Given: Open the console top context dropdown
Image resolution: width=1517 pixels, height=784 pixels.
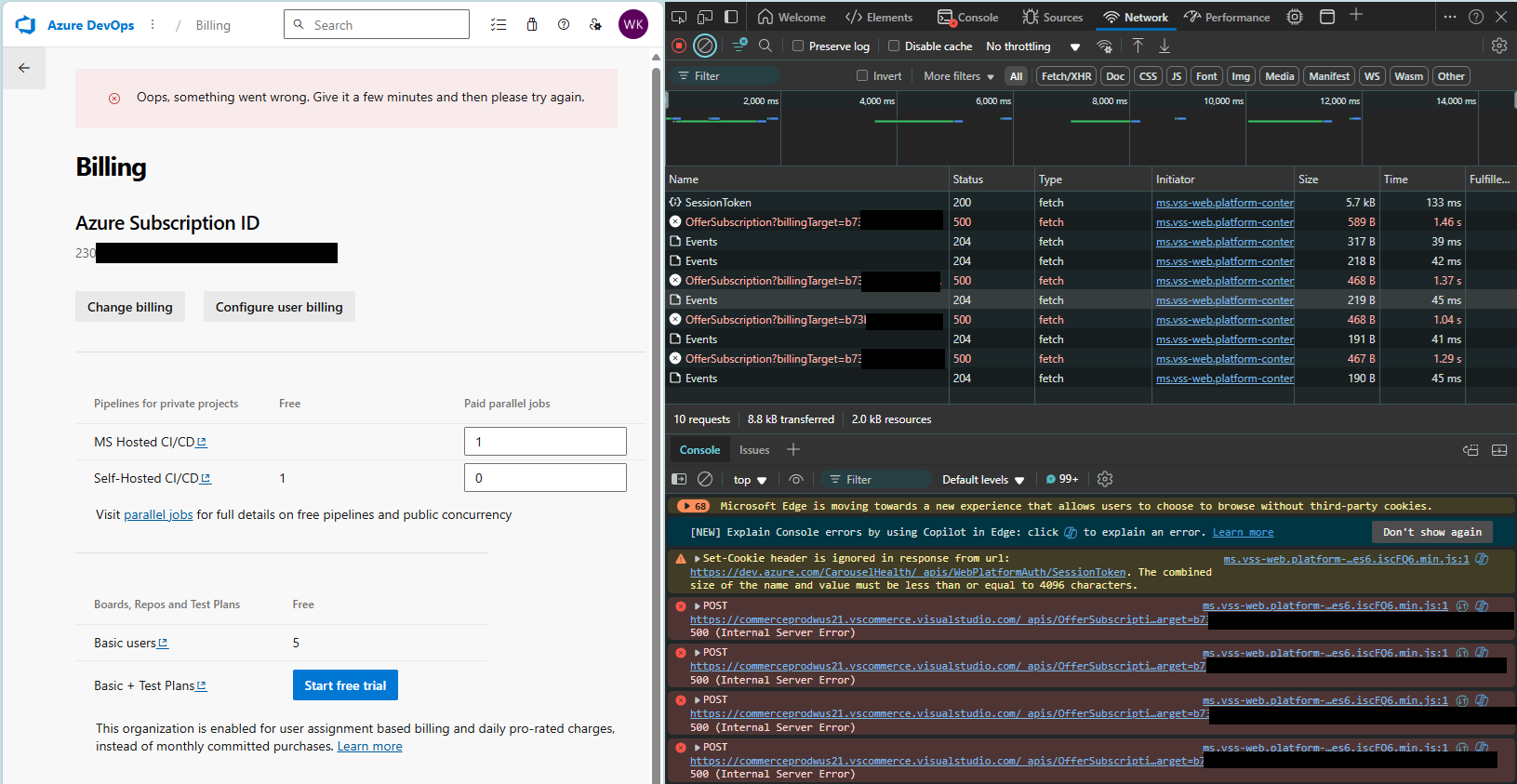Looking at the screenshot, I should click(x=750, y=480).
